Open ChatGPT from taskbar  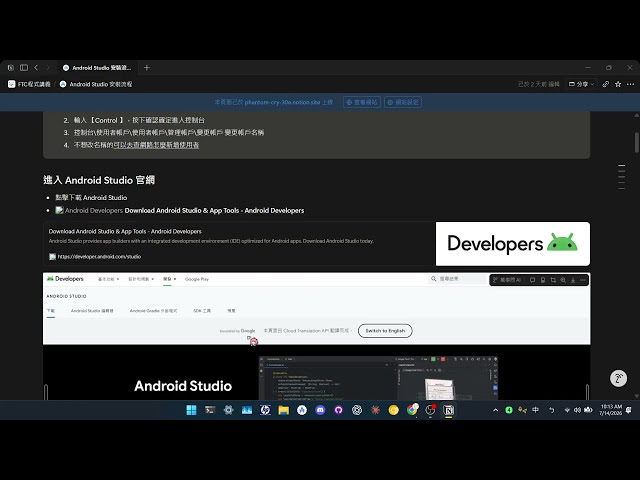pos(357,410)
